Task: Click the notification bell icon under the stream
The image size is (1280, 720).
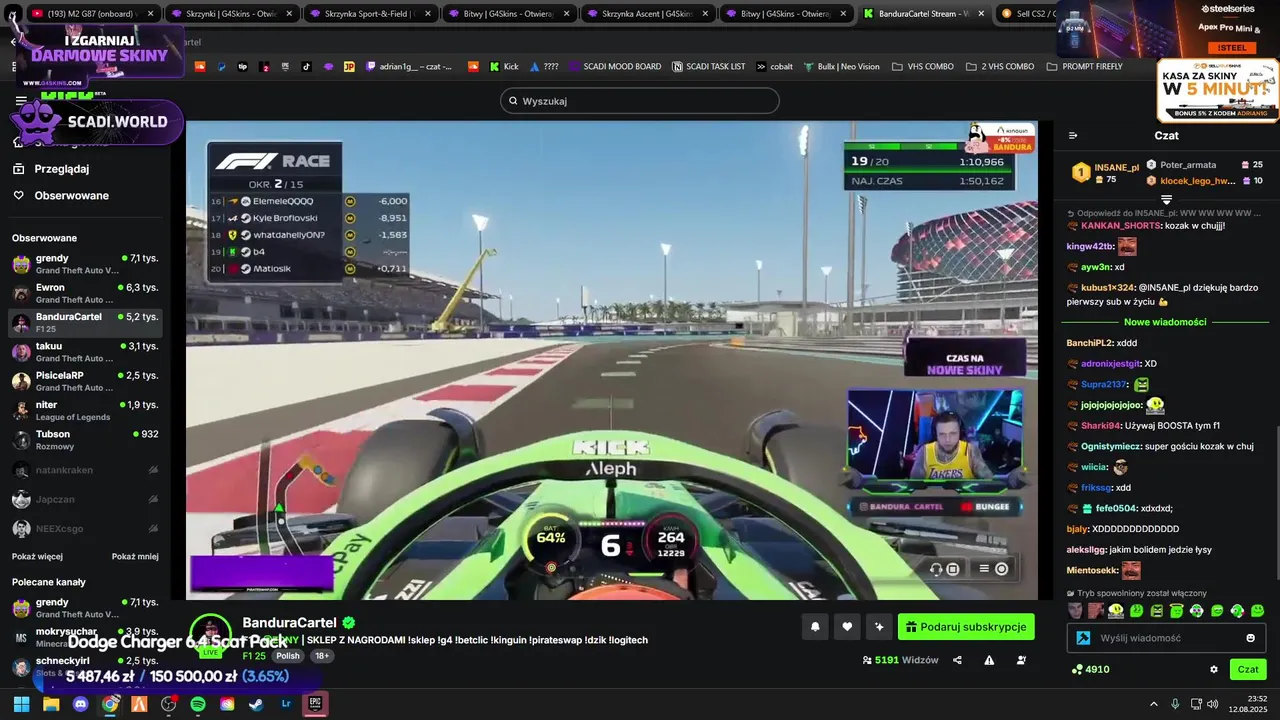Action: click(815, 627)
